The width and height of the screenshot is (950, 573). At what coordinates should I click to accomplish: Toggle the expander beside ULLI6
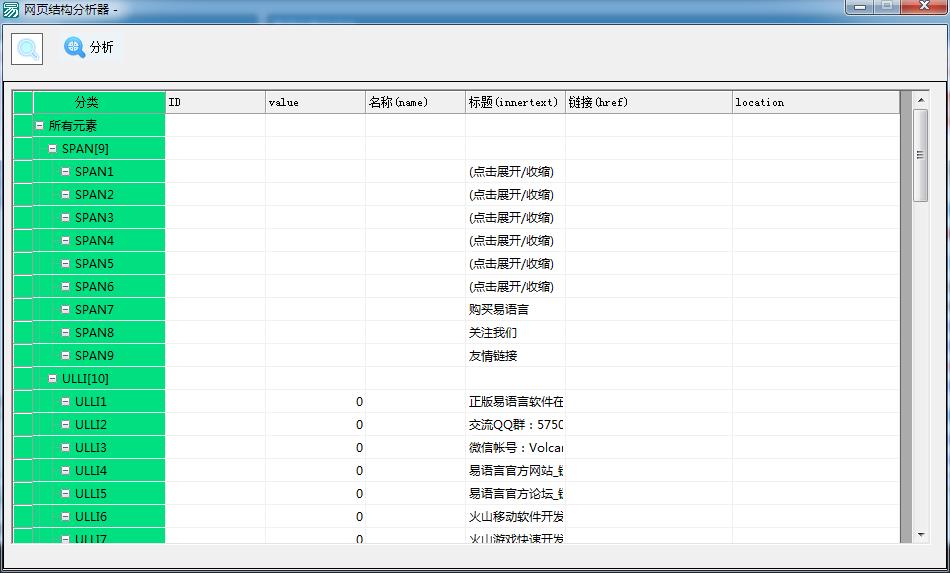65,517
